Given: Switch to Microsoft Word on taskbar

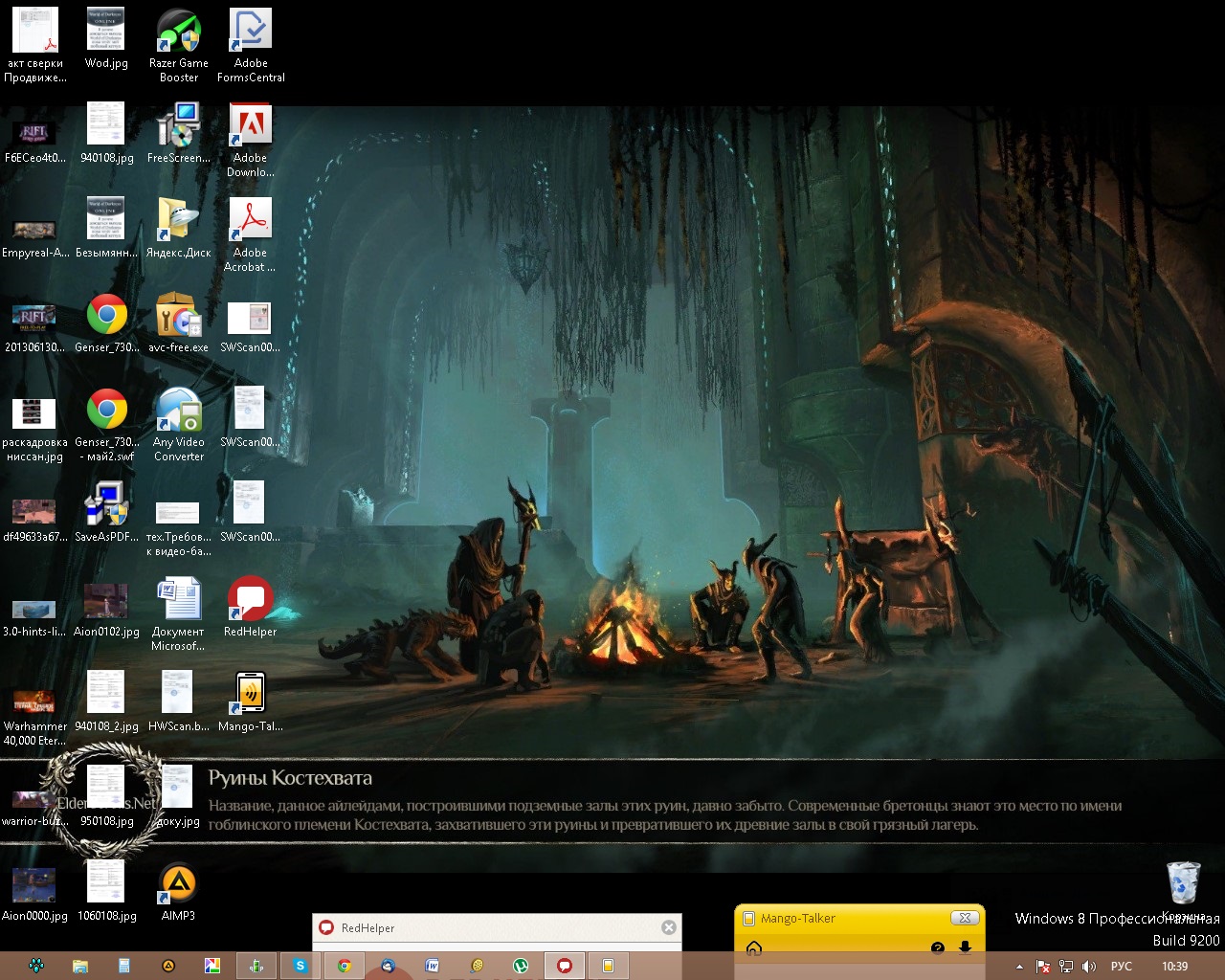Looking at the screenshot, I should (432, 966).
